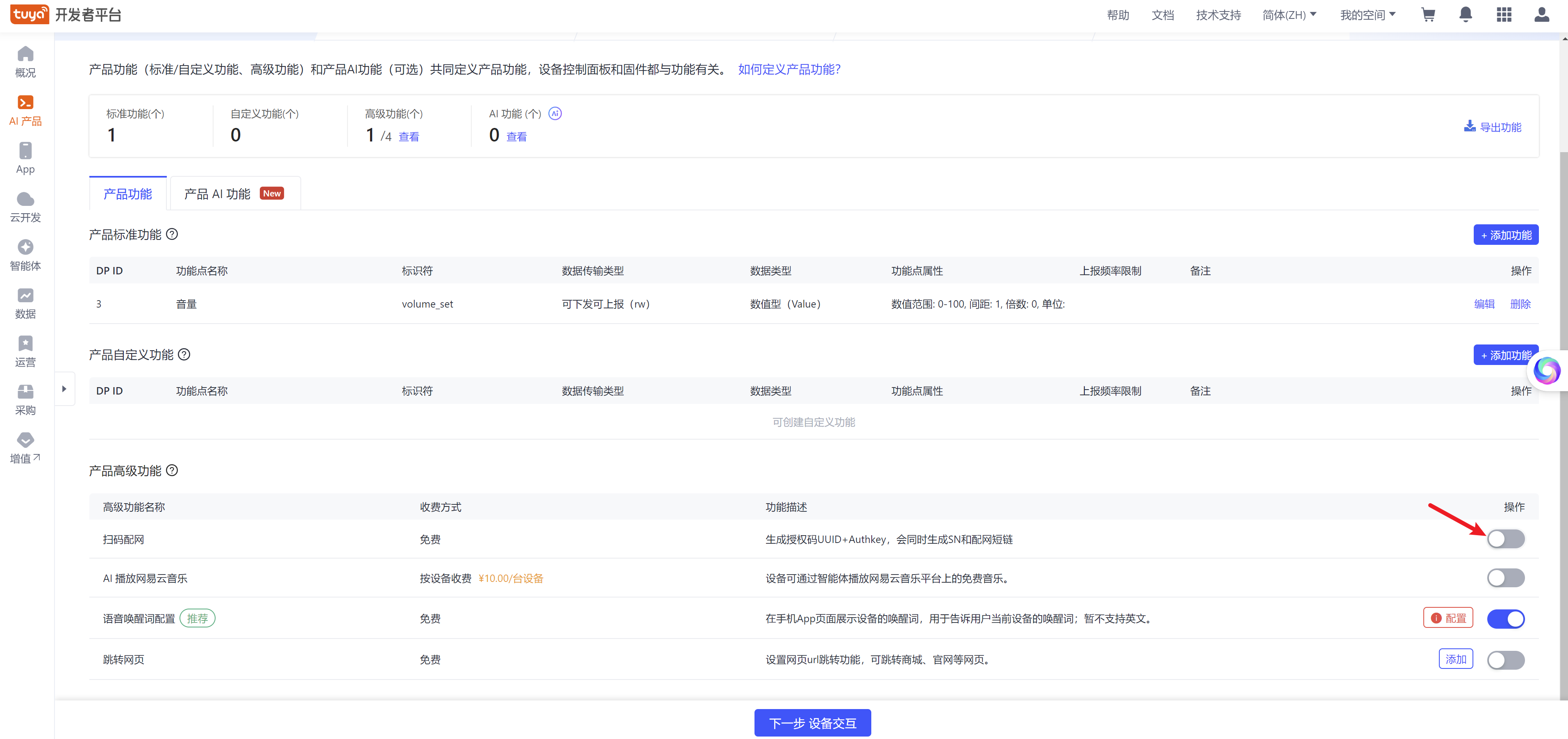Screen dimensions: 1568x739
Task: Turn off the 语音唤醒词配置 switch
Action: click(x=1505, y=618)
